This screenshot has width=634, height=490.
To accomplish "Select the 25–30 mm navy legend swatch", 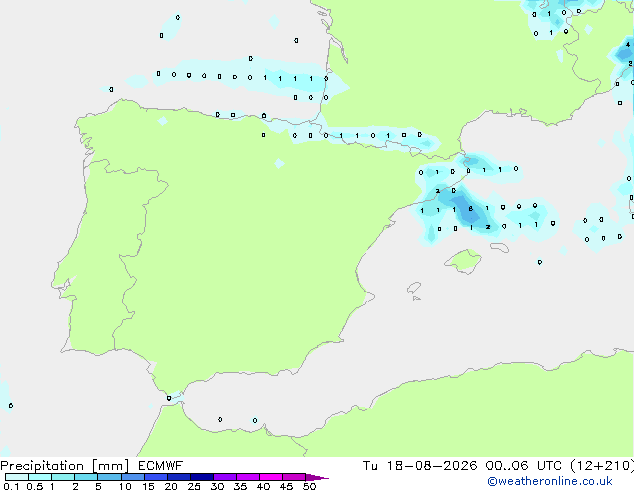I will pos(202,477).
